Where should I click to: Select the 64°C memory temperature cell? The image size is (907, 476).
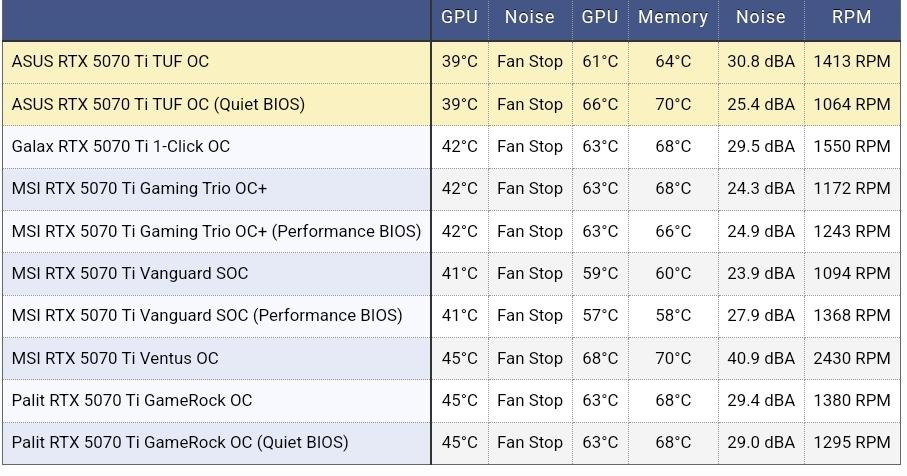pyautogui.click(x=673, y=61)
